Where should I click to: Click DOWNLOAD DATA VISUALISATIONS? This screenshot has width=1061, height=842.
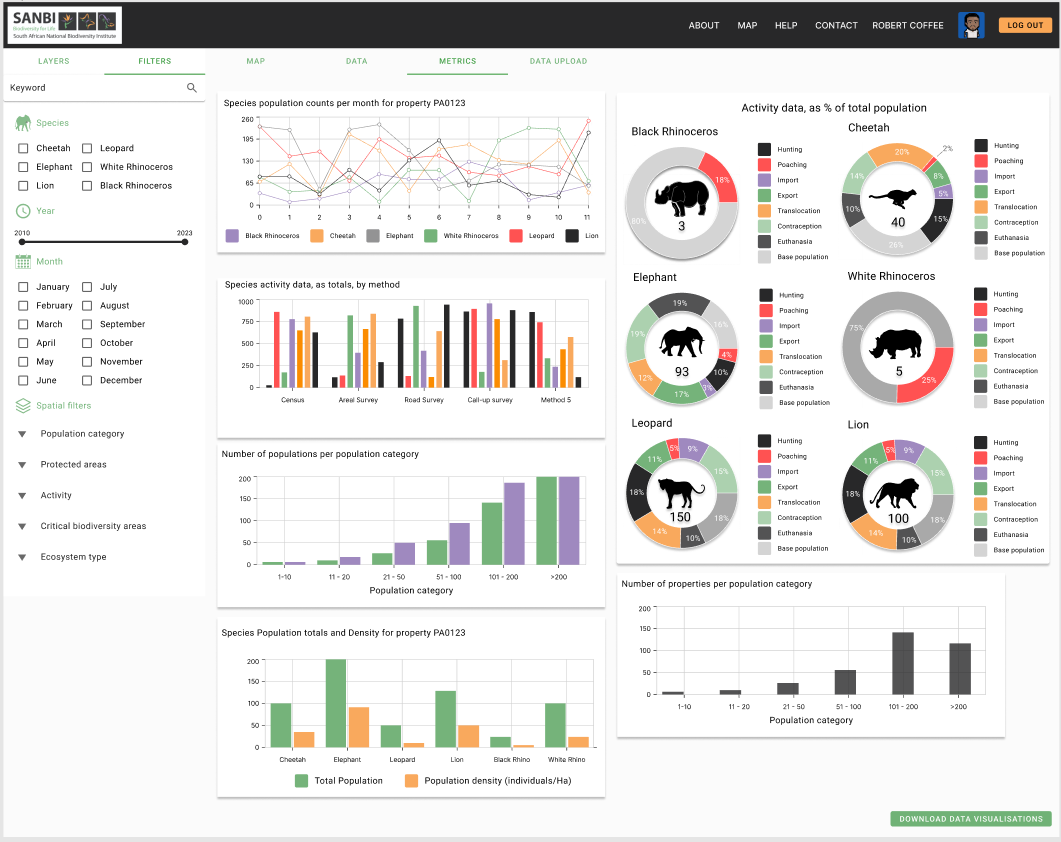coord(969,818)
